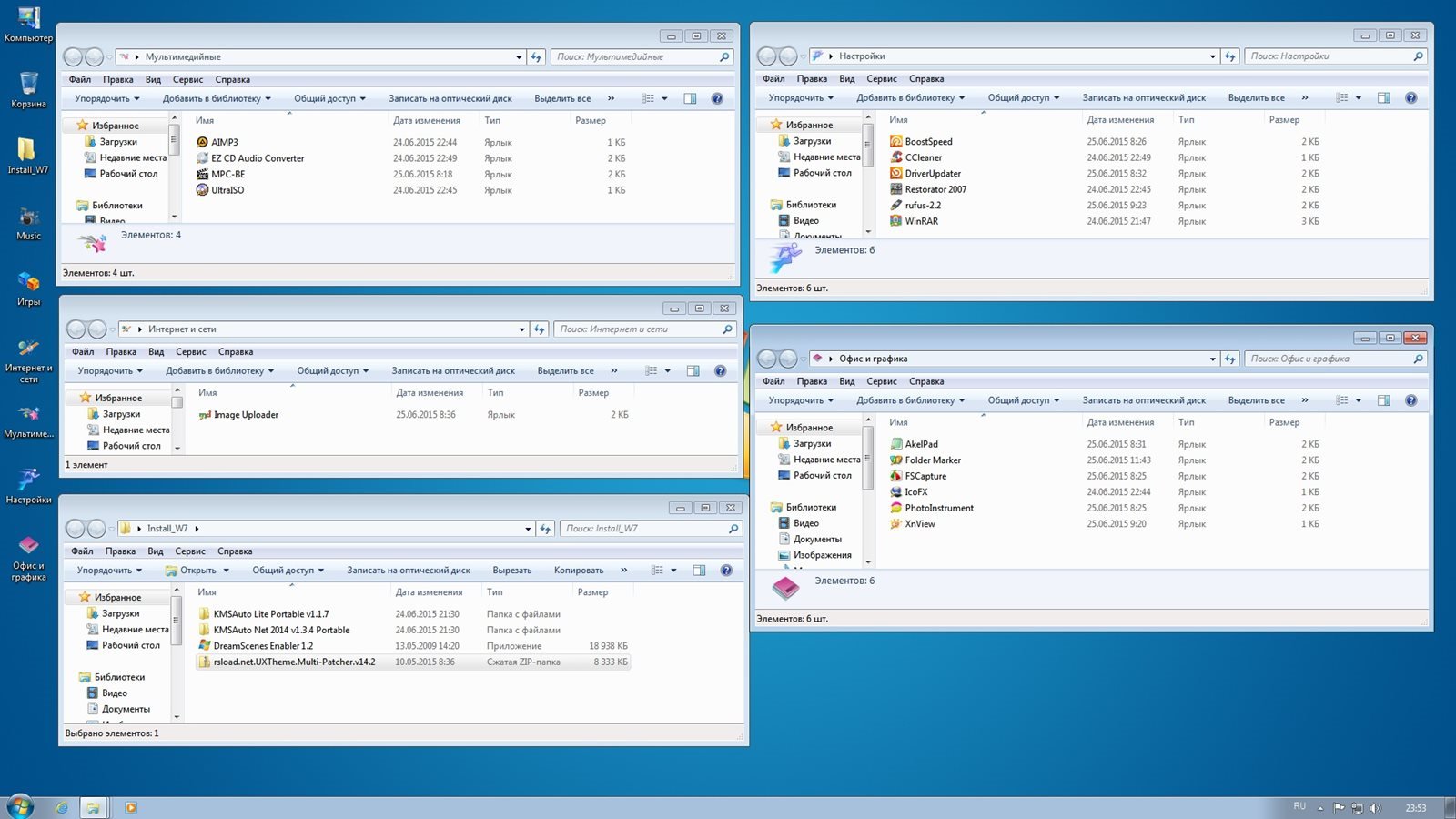Click the volume icon in system tray

click(1375, 807)
